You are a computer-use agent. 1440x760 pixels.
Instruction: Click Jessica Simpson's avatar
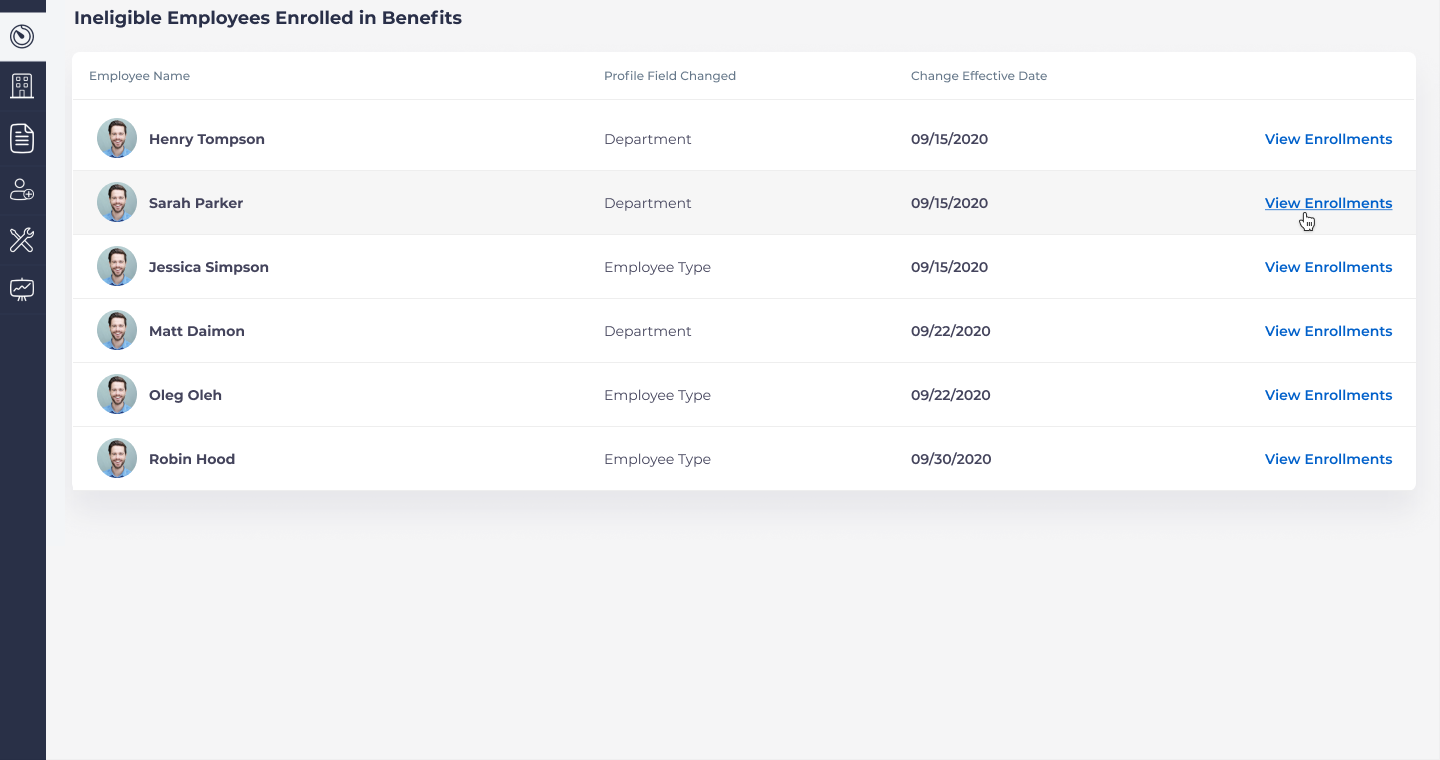117,267
